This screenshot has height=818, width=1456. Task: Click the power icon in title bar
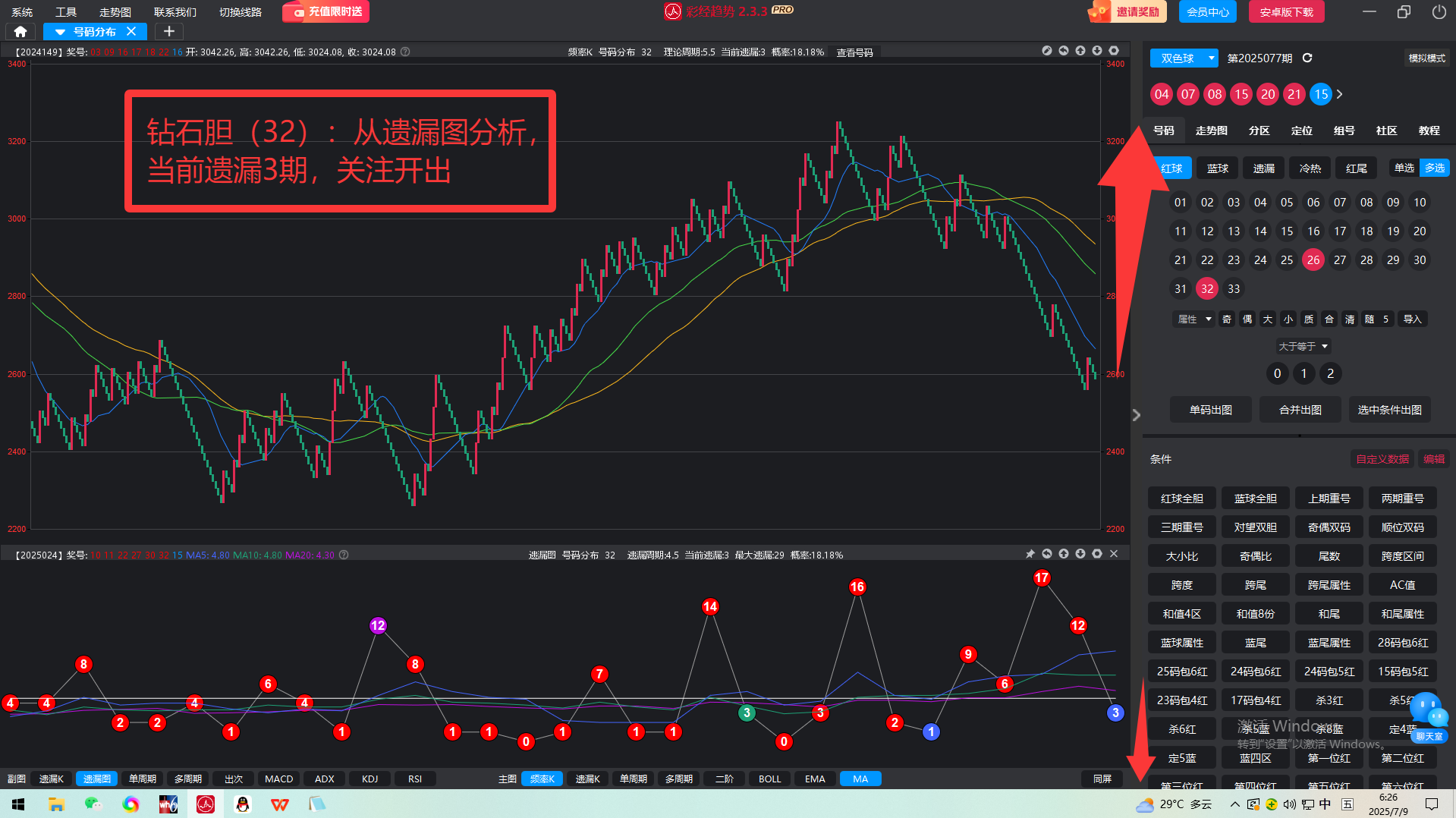[x=1439, y=11]
